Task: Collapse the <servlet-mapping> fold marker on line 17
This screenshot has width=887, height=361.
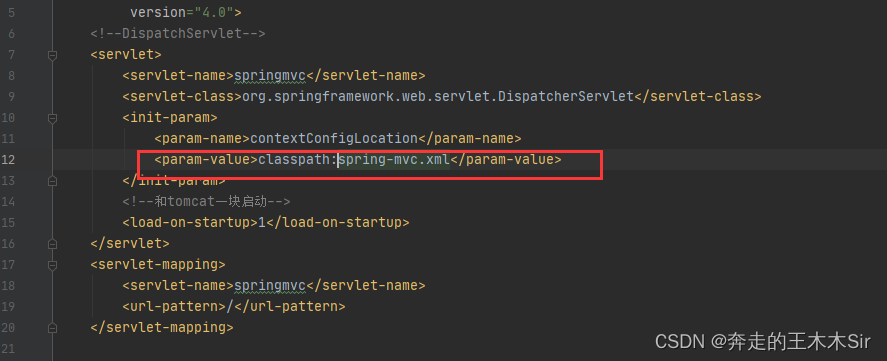Action: [x=53, y=265]
